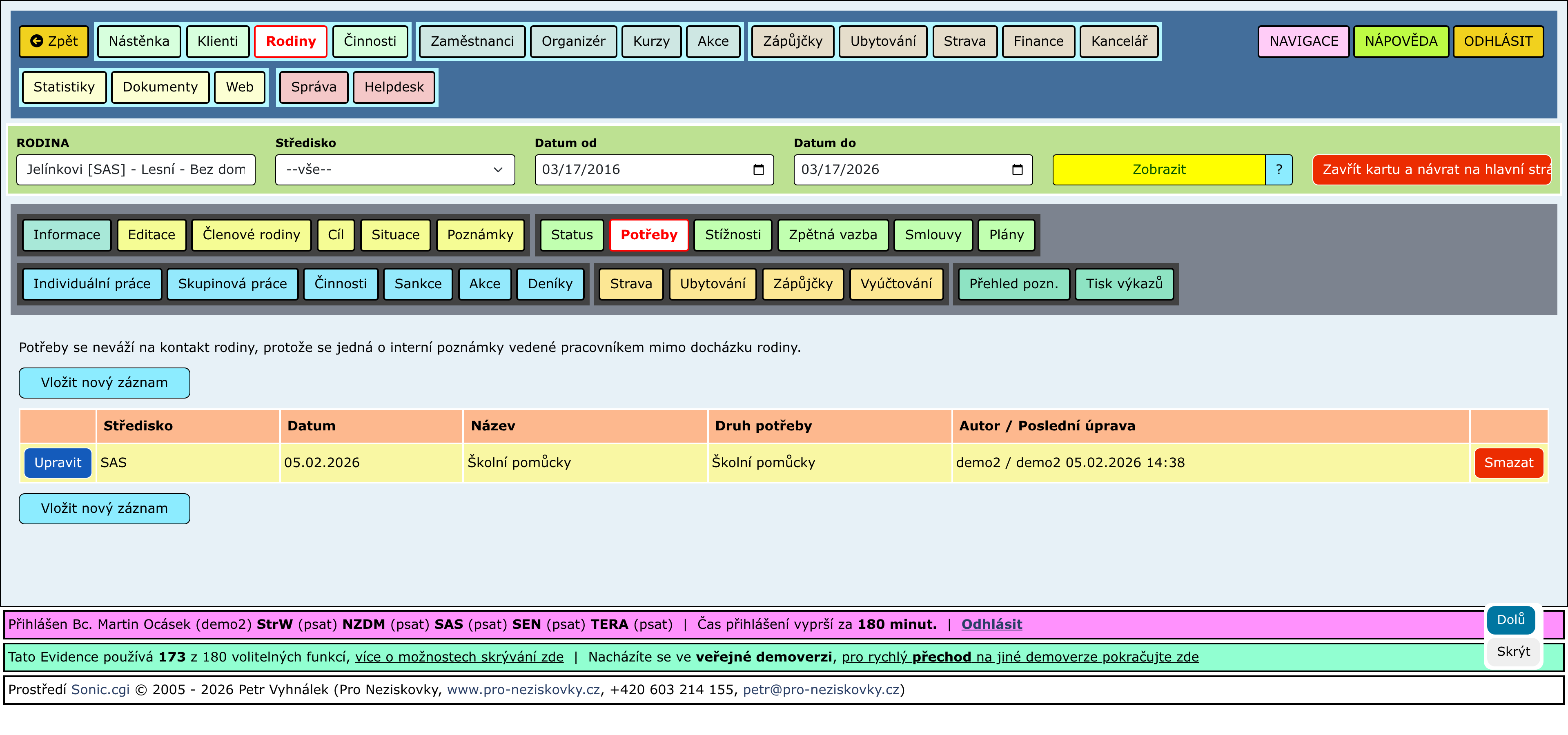Close card with red Zavřít kartu button
Image resolution: width=1568 pixels, height=735 pixels.
(1431, 170)
